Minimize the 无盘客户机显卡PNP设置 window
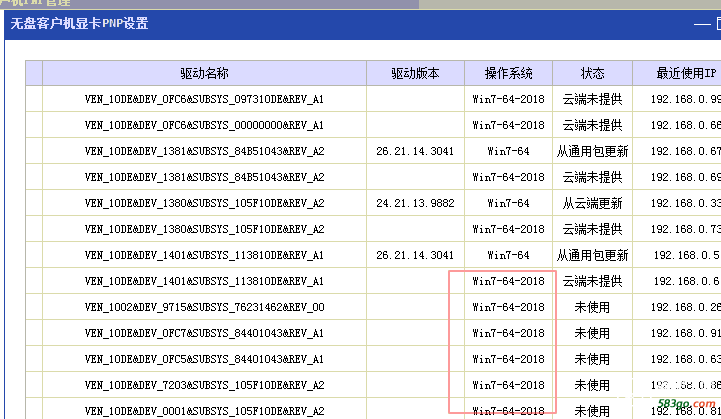The width and height of the screenshot is (721, 419). coord(702,24)
